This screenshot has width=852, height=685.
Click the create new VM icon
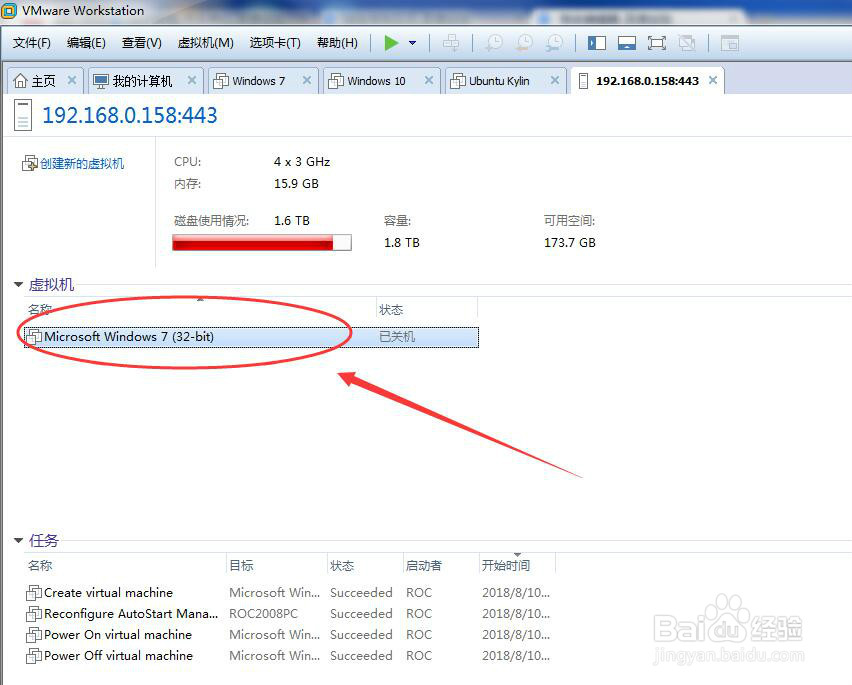coord(30,163)
